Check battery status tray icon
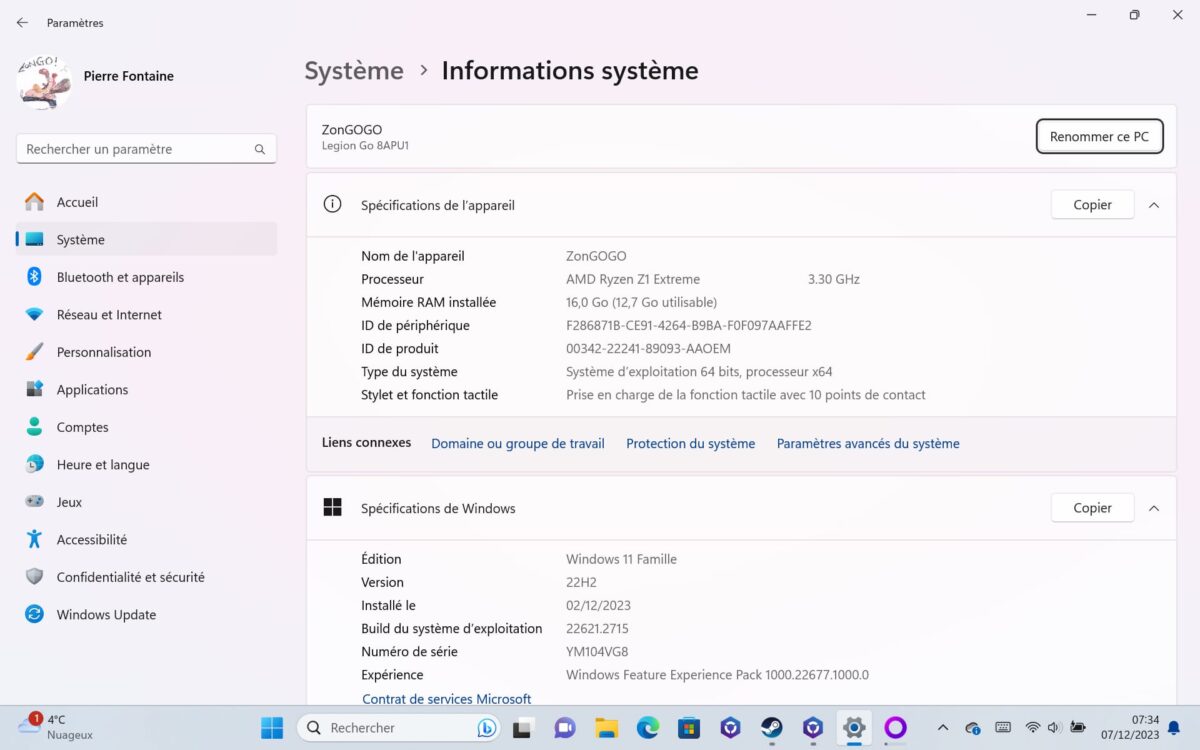This screenshot has width=1200, height=750. [1078, 728]
